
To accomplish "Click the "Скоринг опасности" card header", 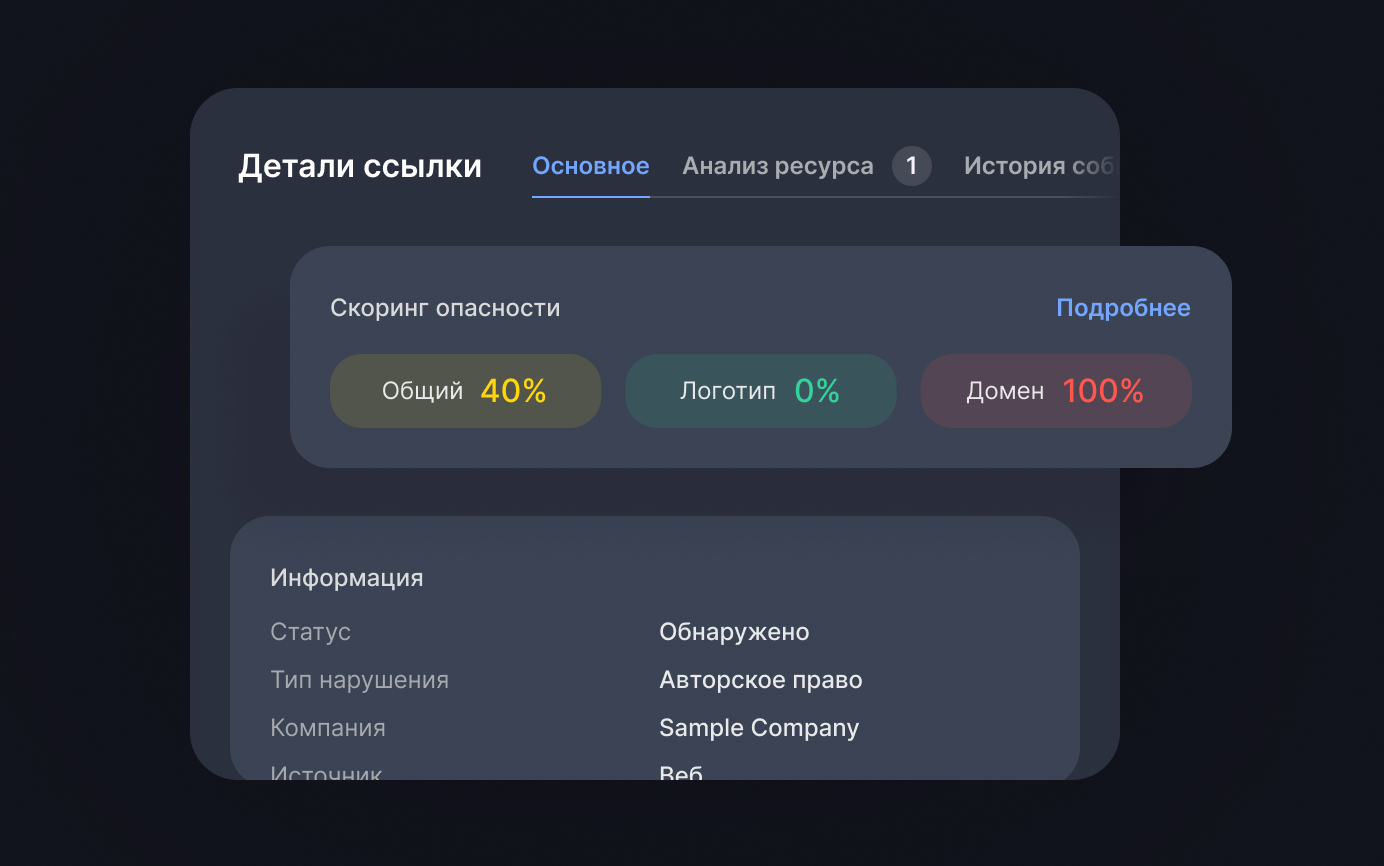I will [445, 308].
